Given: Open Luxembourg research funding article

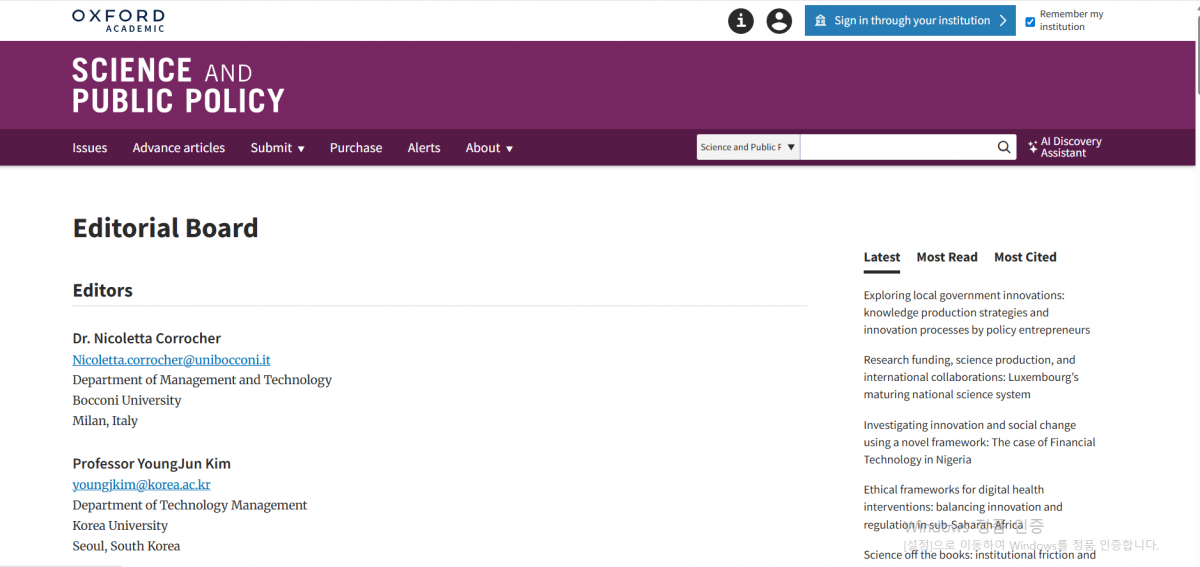Looking at the screenshot, I should 971,377.
